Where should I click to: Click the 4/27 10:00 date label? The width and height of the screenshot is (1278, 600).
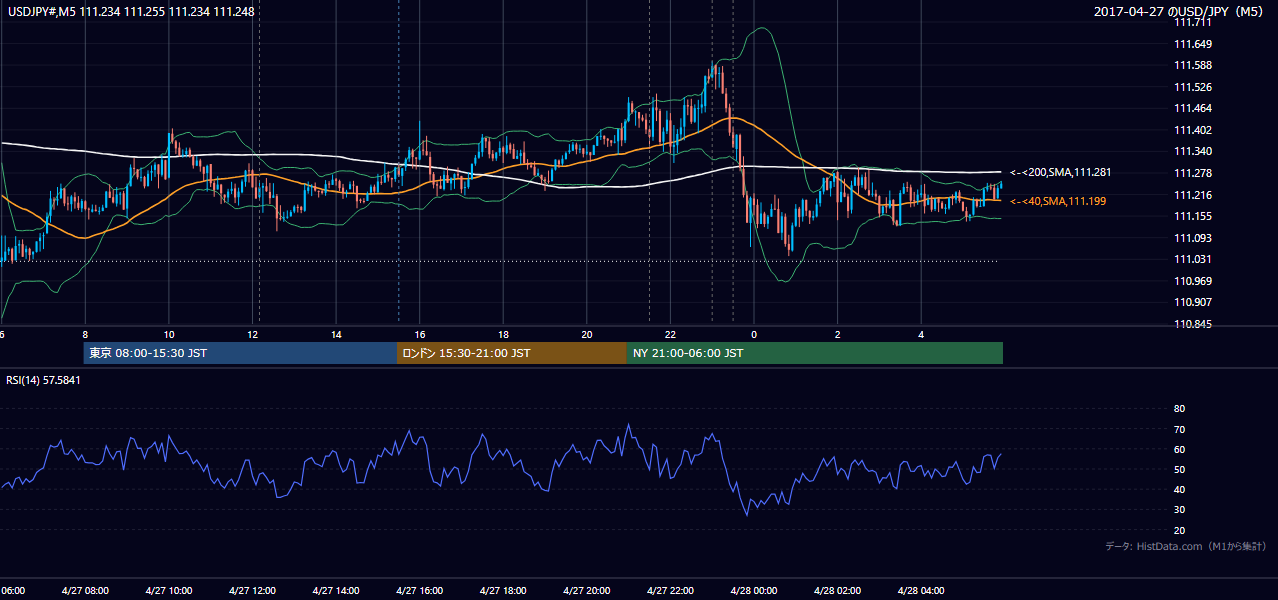coord(169,590)
